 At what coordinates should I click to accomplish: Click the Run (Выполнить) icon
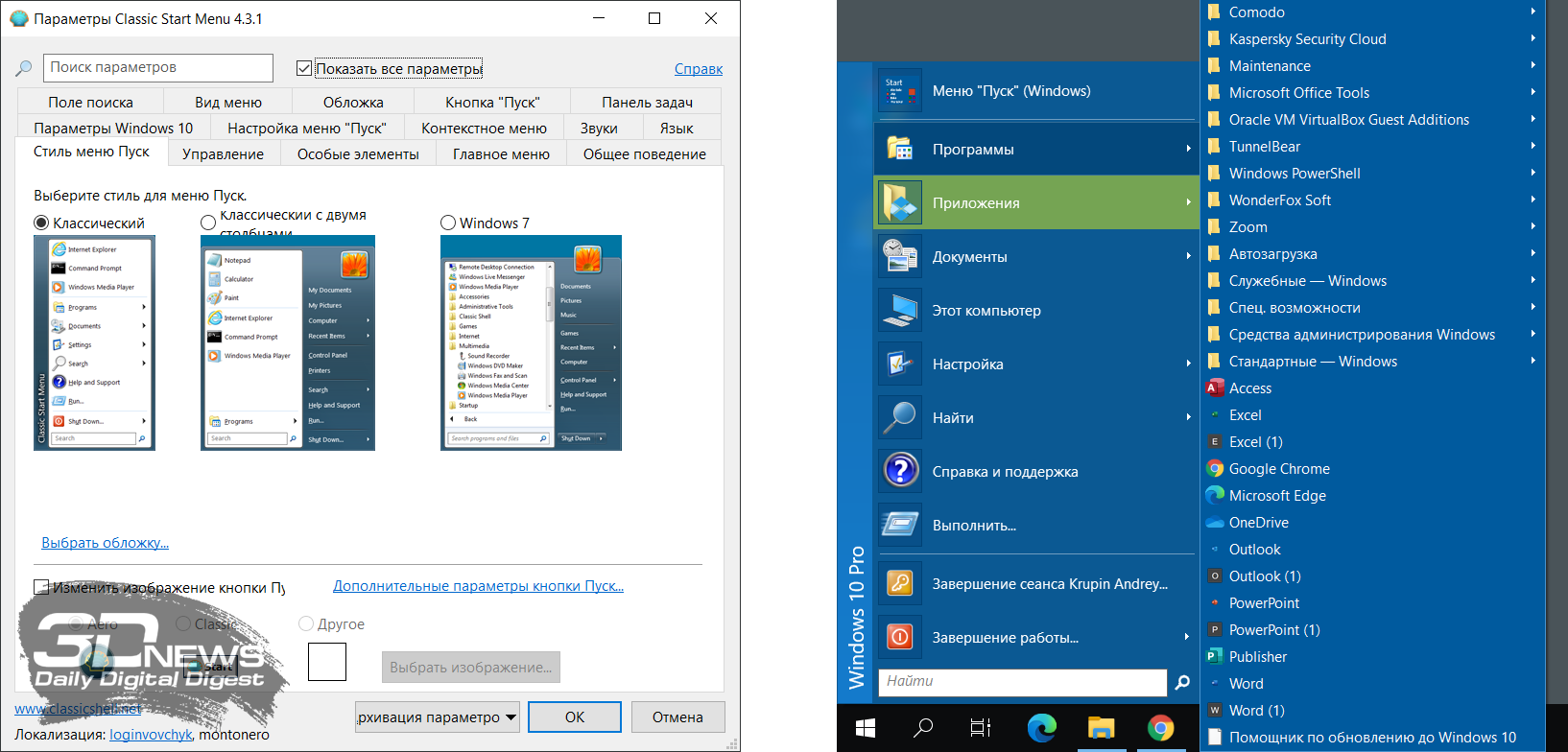tap(900, 525)
